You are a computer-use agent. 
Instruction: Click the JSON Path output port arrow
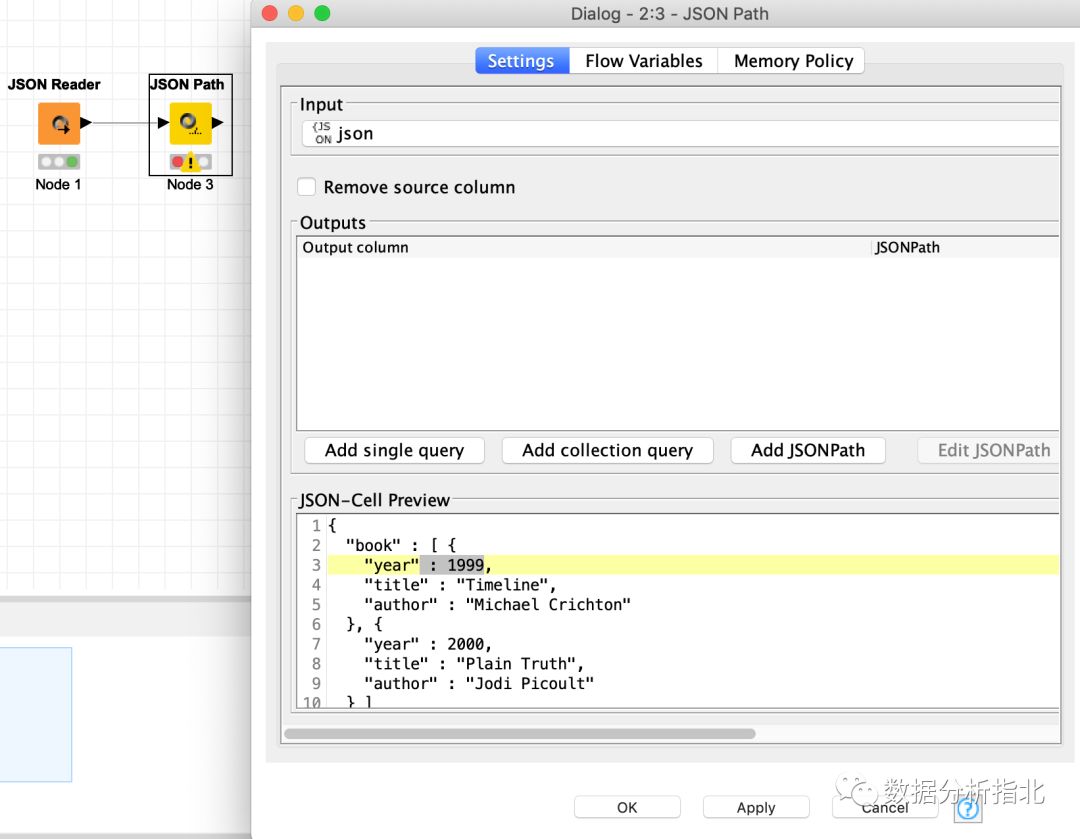(218, 123)
